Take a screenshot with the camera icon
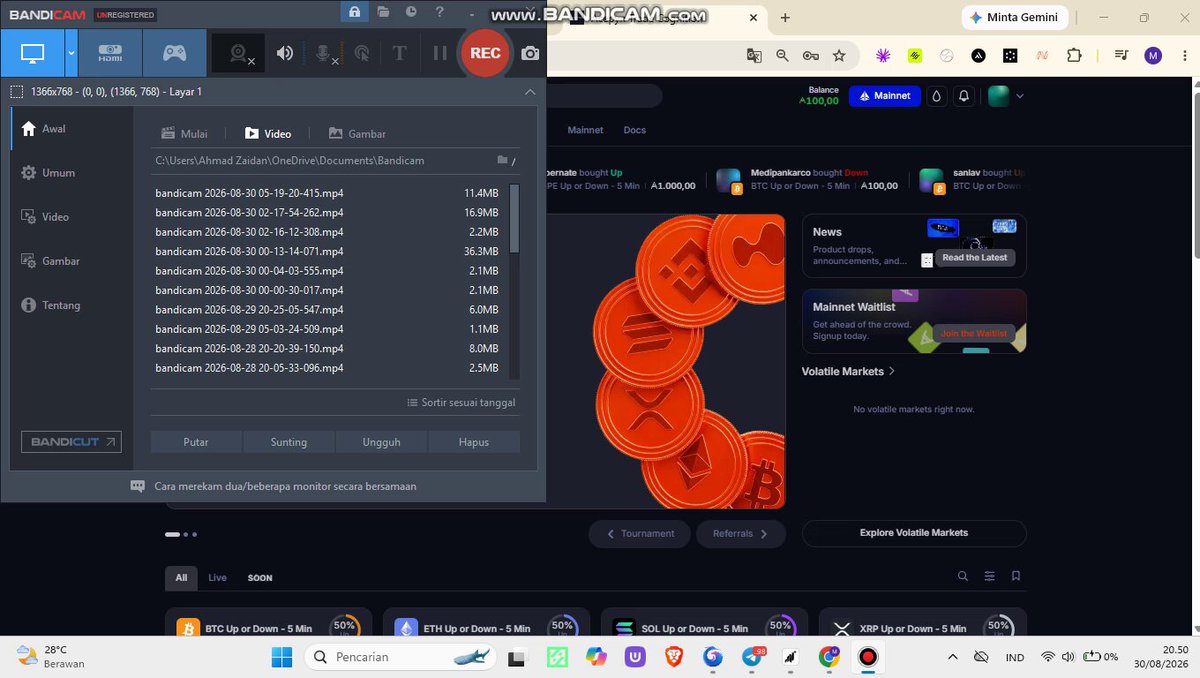 [530, 53]
